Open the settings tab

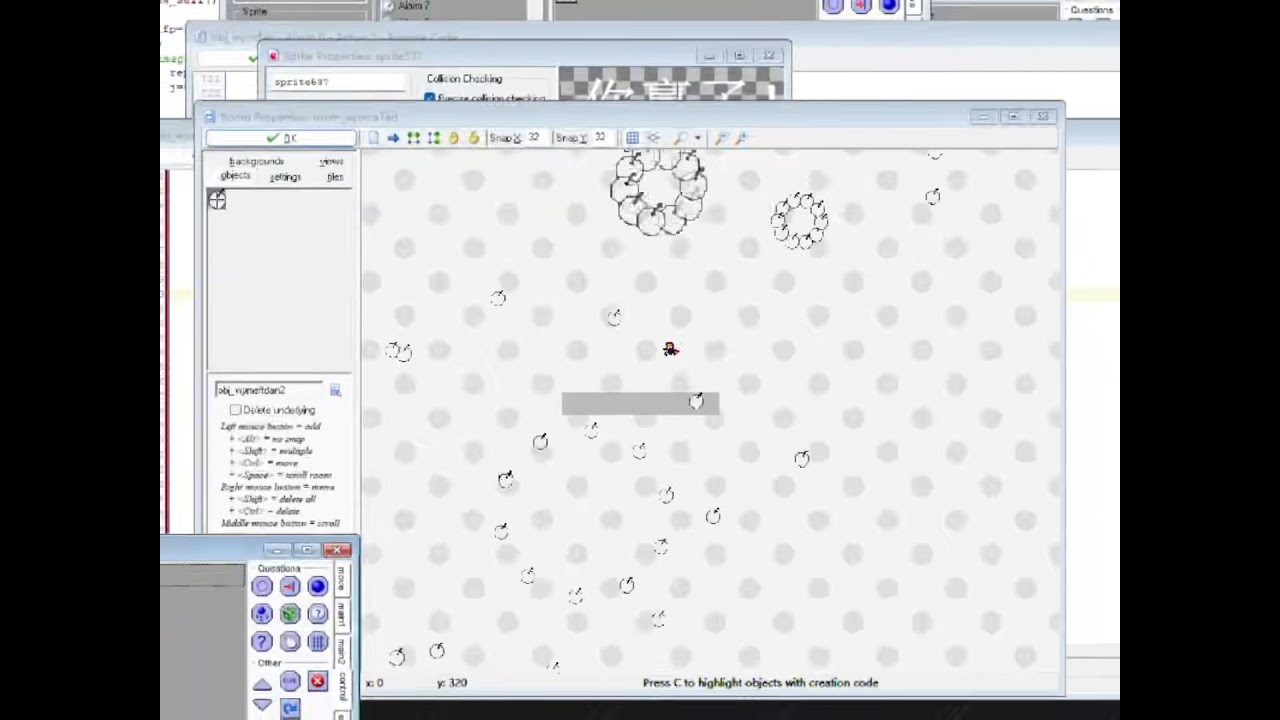285,177
